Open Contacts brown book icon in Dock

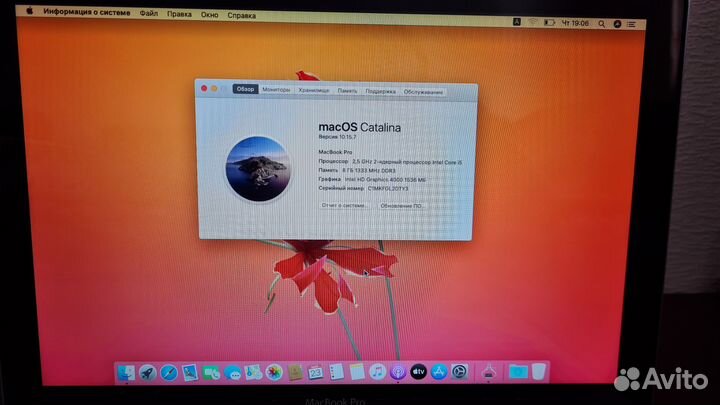(x=295, y=372)
